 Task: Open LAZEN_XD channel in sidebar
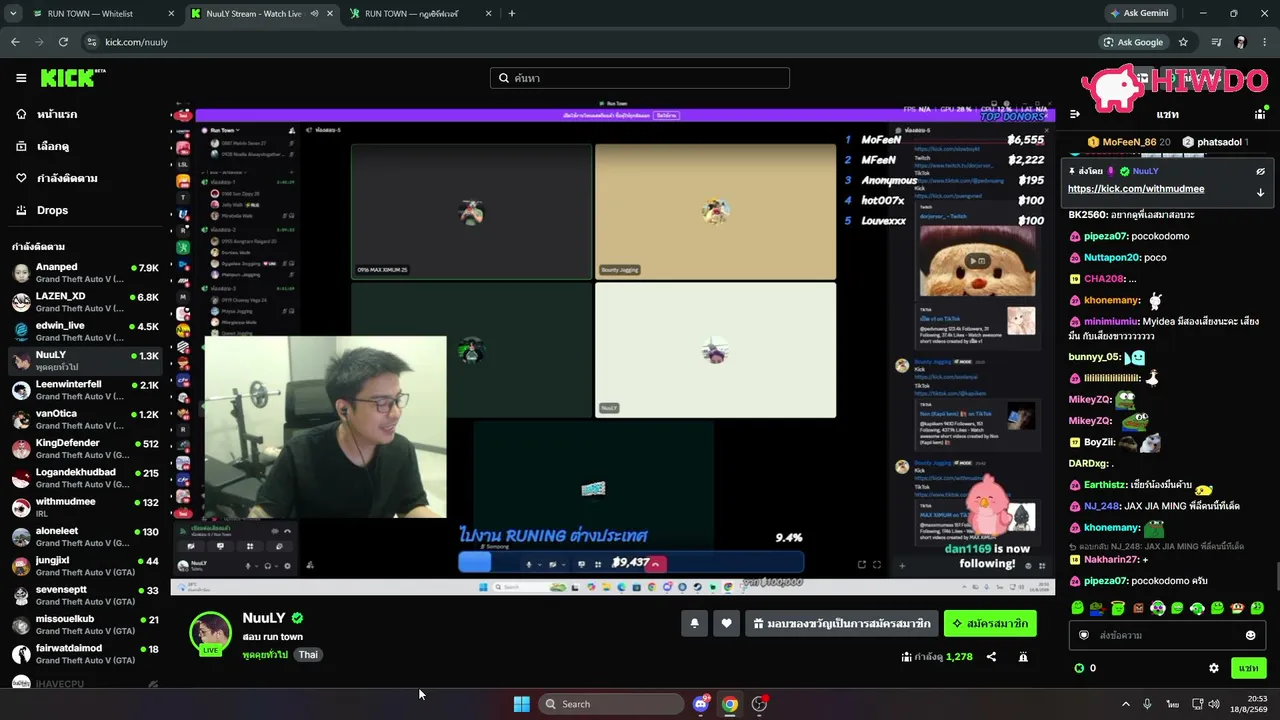click(x=85, y=302)
